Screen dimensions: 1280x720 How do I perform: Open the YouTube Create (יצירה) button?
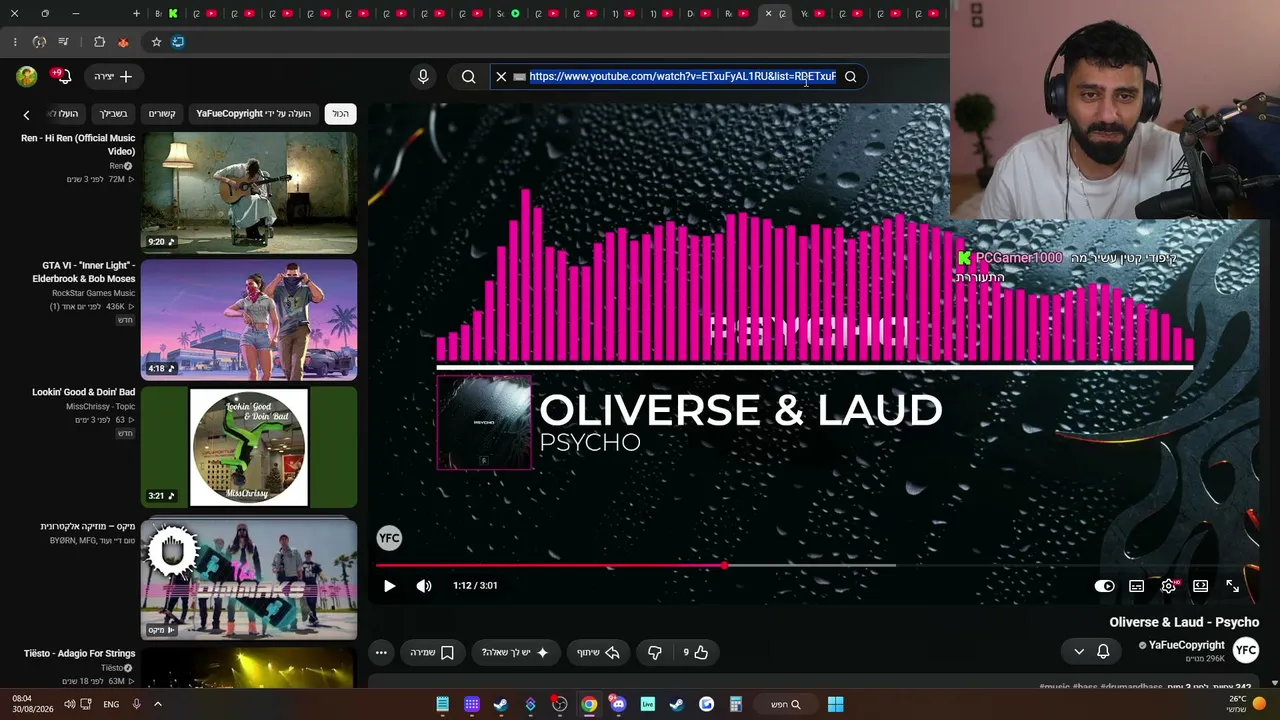pyautogui.click(x=113, y=77)
